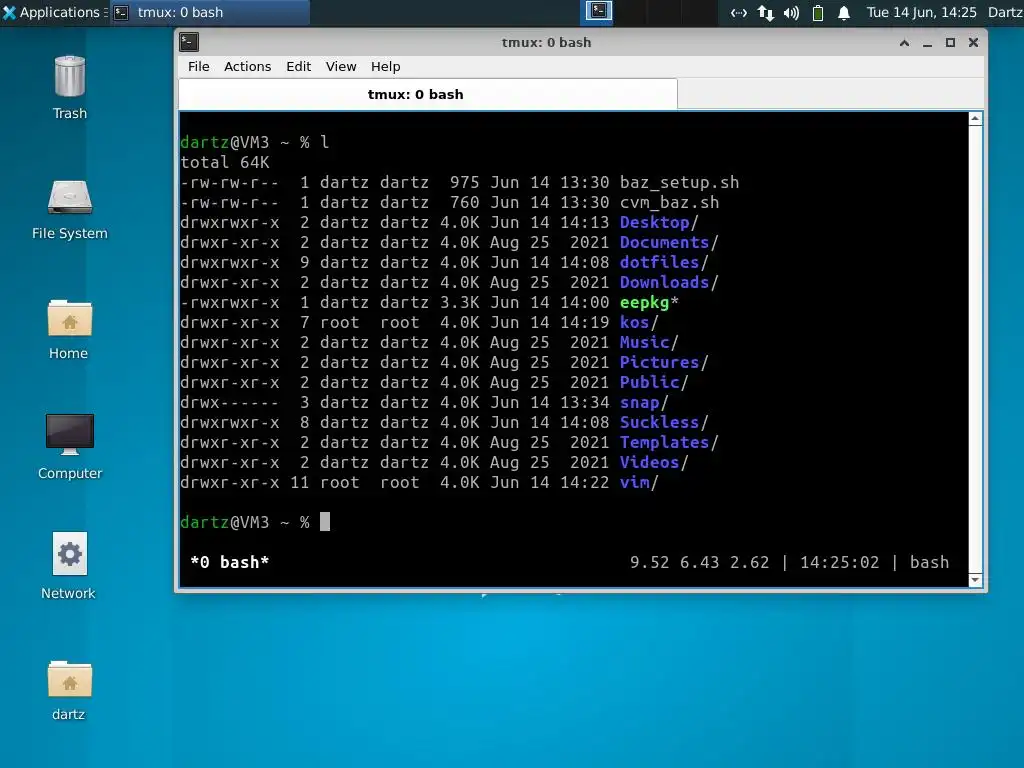1024x768 pixels.
Task: Click the Xfce Applications menu logo
Action: 9,12
